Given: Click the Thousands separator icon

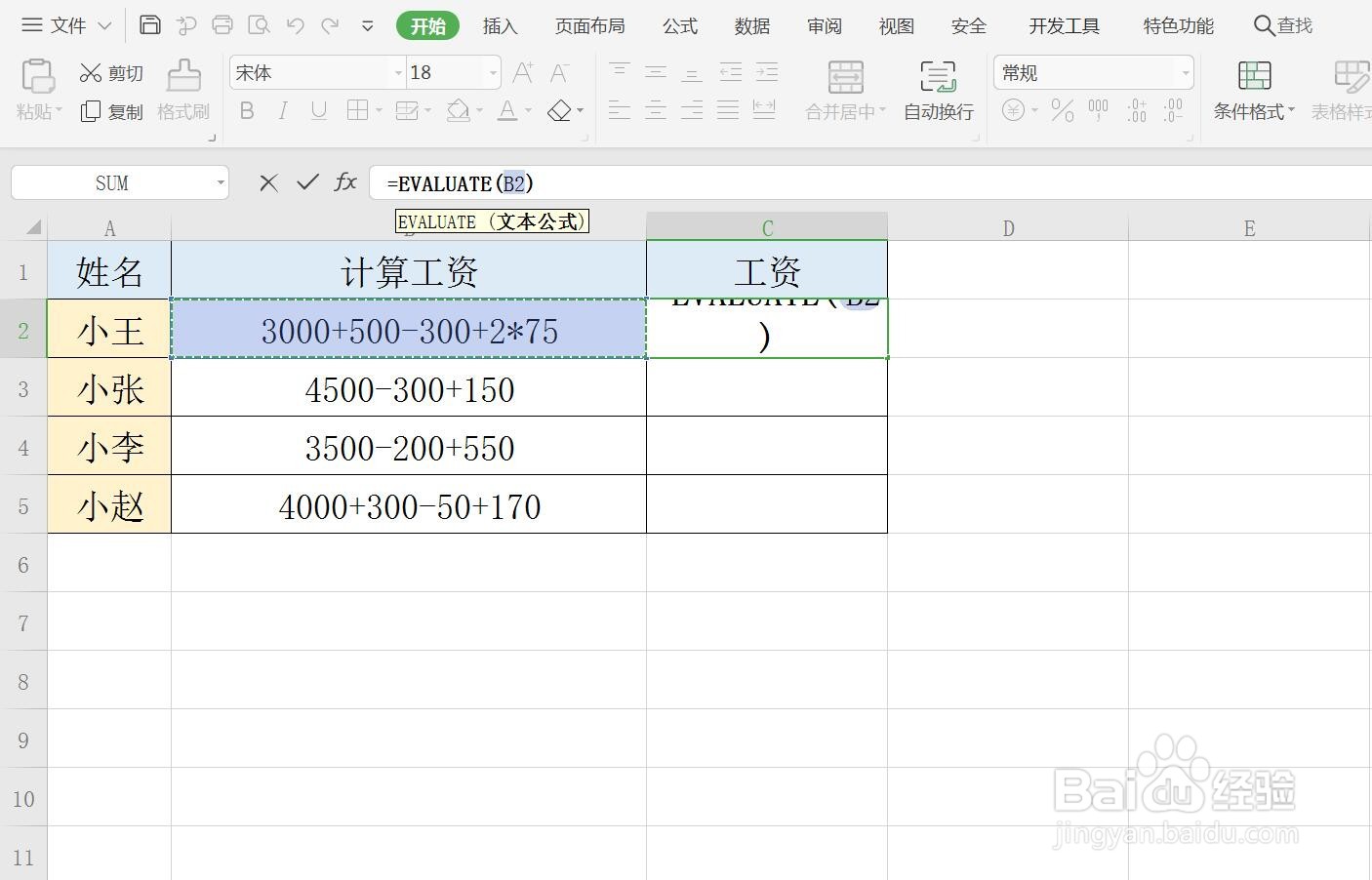Looking at the screenshot, I should tap(1099, 110).
